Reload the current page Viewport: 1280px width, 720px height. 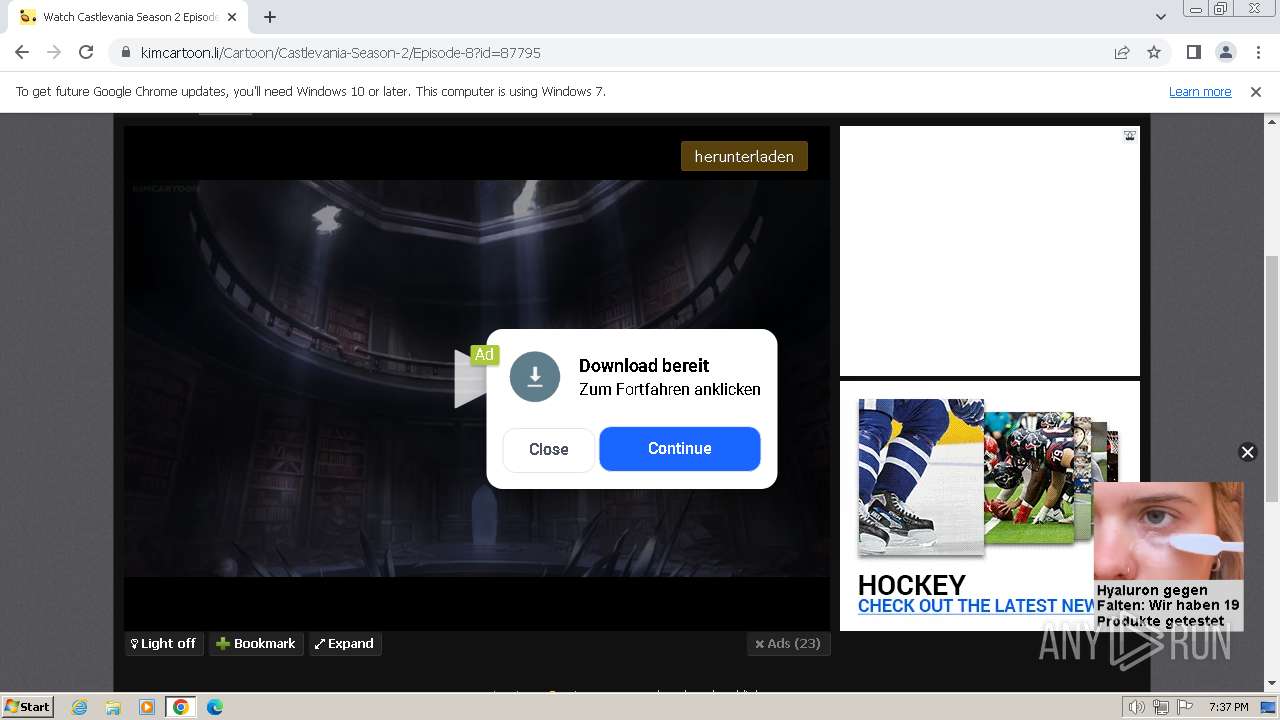click(x=86, y=52)
